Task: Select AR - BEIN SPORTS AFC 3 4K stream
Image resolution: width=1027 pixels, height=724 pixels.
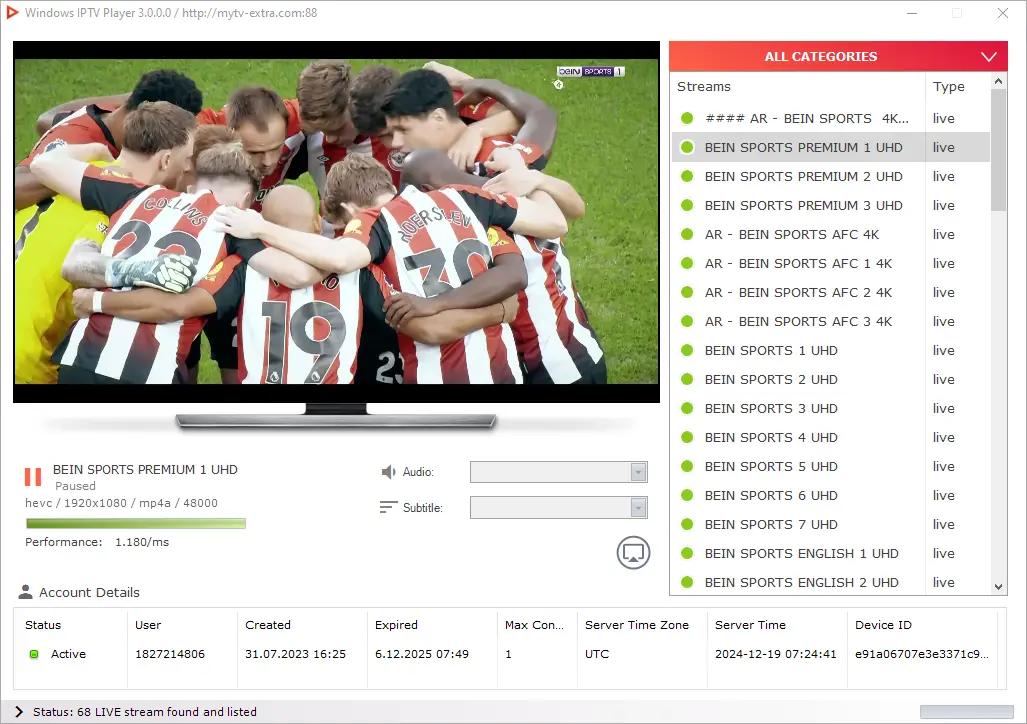Action: 831,321
